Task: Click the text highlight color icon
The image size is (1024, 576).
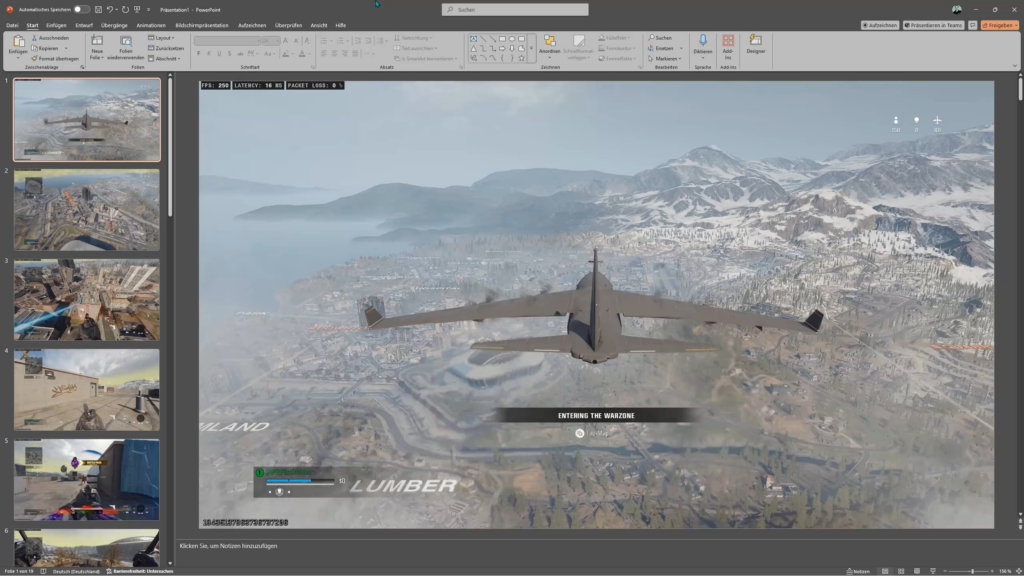Action: [285, 54]
